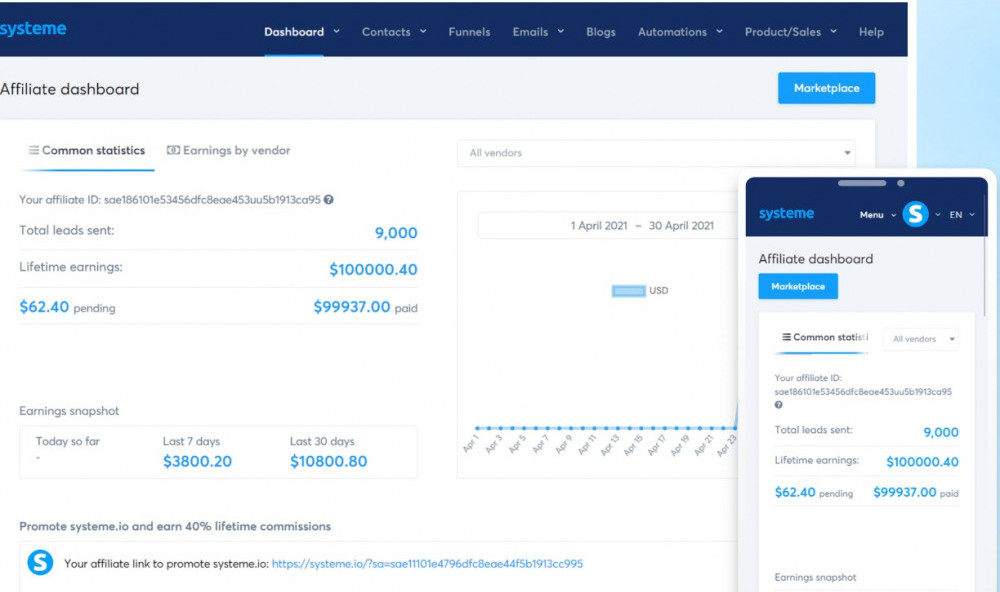The height and width of the screenshot is (592, 1000).
Task: Open All vendors dropdown in mobile preview
Action: click(922, 339)
